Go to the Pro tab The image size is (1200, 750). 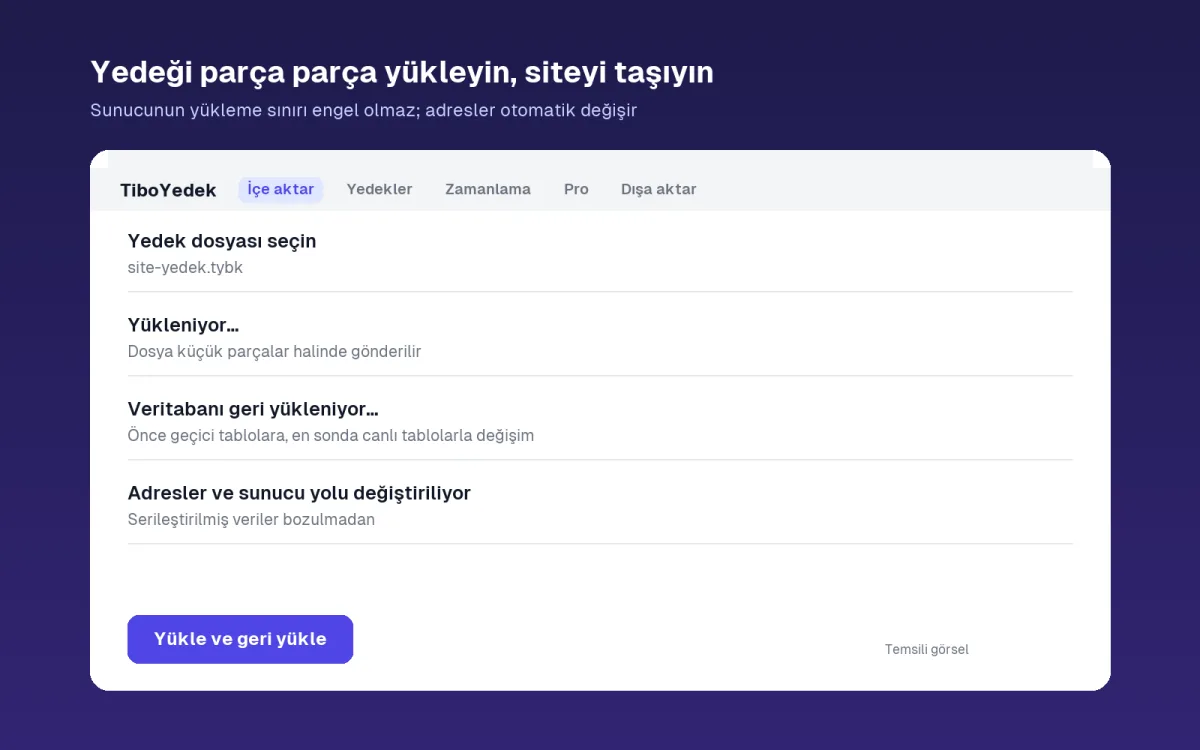click(576, 189)
